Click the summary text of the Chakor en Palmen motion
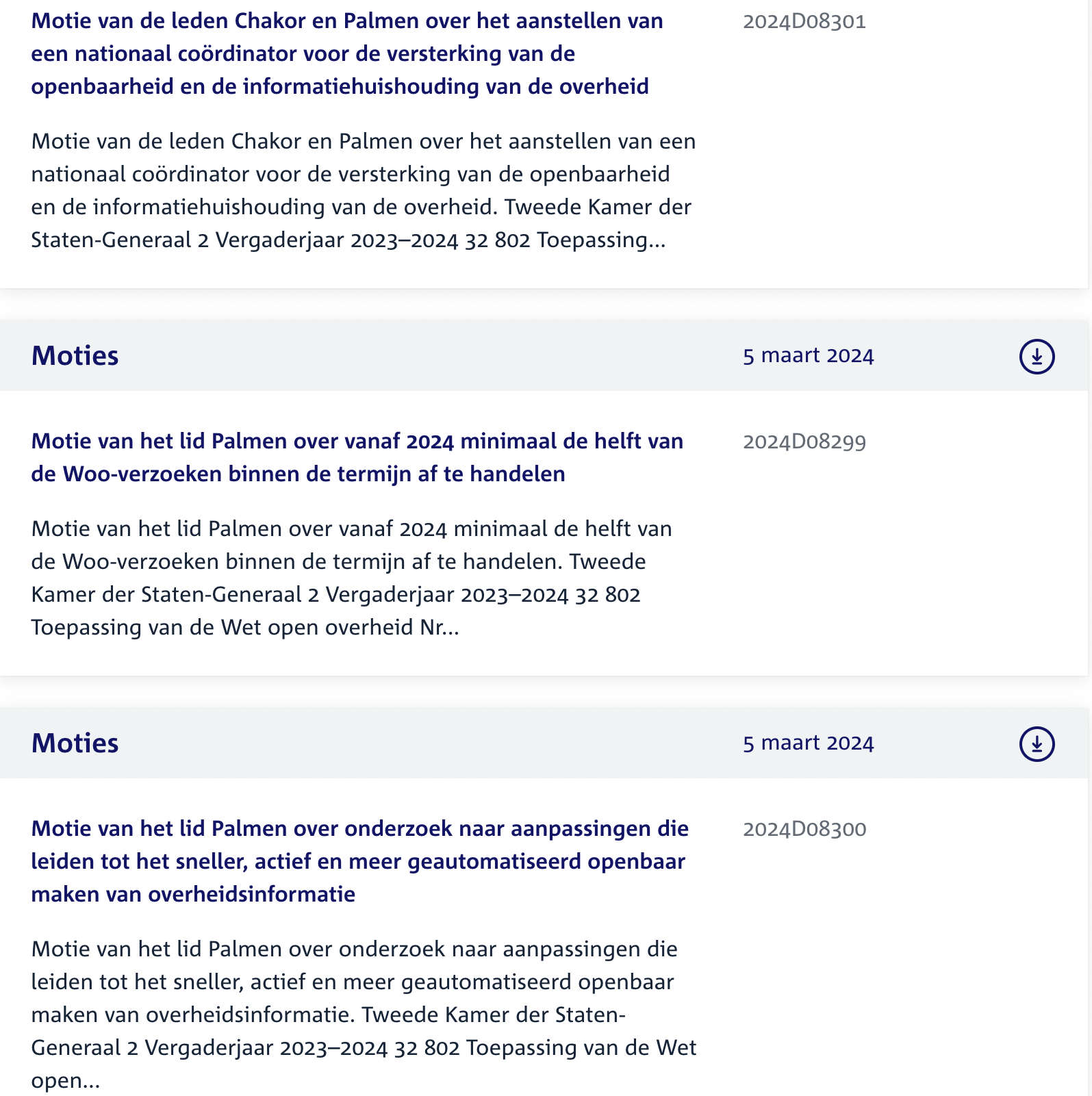Screen dimensions: 1092x1096 coord(364,190)
